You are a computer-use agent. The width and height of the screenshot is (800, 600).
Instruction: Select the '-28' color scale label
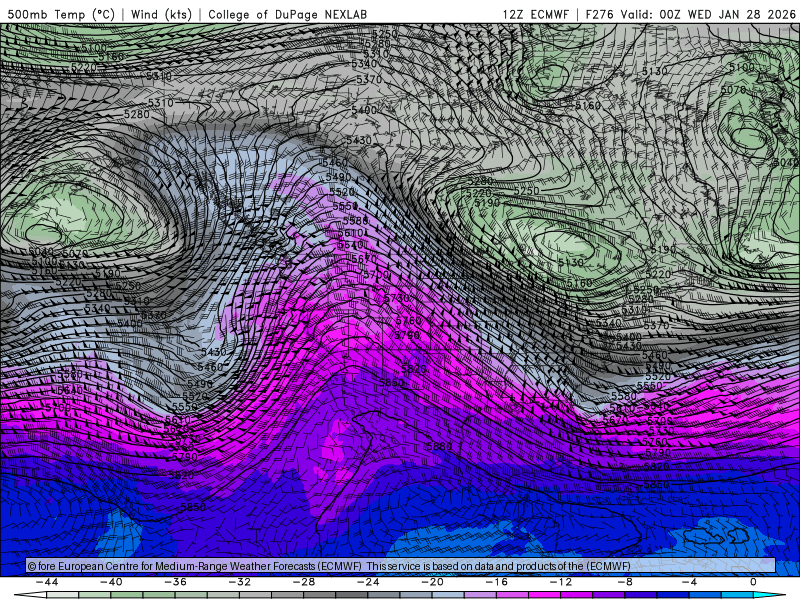point(304,582)
